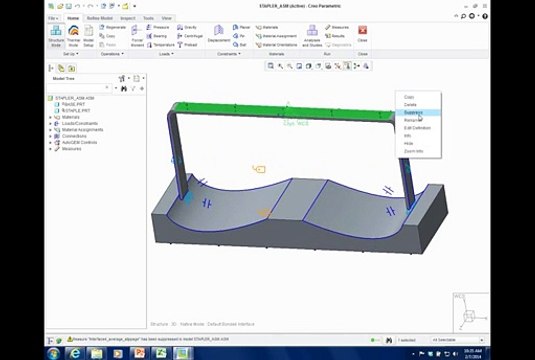This screenshot has width=535, height=360.
Task: Add a Preload
Action: point(187,45)
